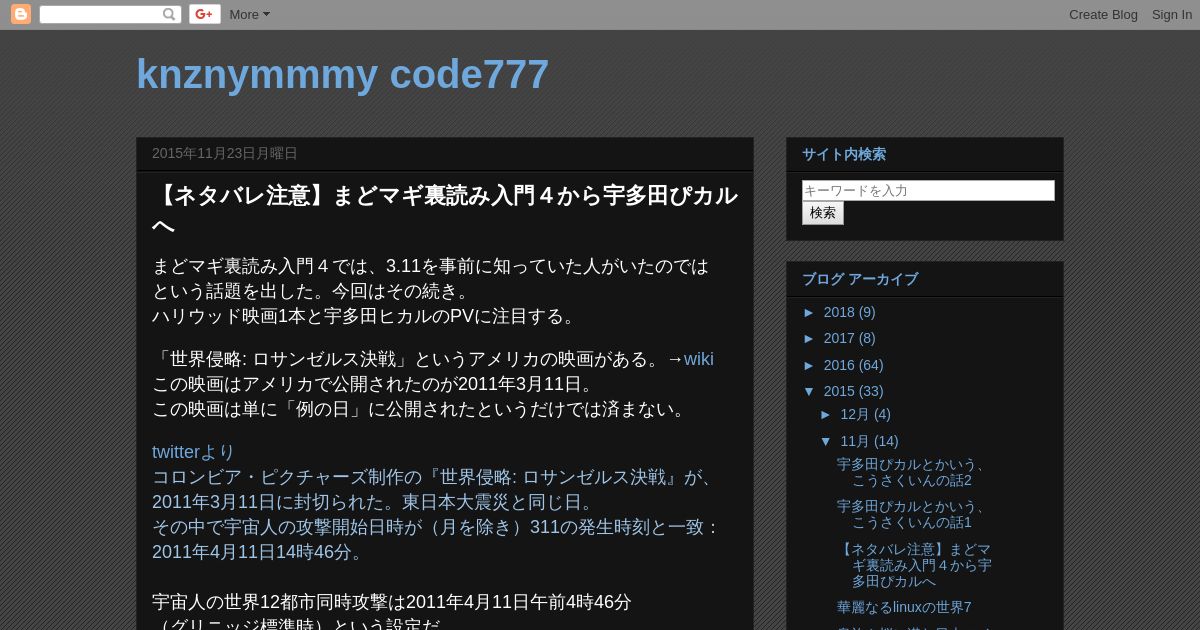This screenshot has height=630, width=1200.
Task: Expand the 2017 archive arrow
Action: 810,338
